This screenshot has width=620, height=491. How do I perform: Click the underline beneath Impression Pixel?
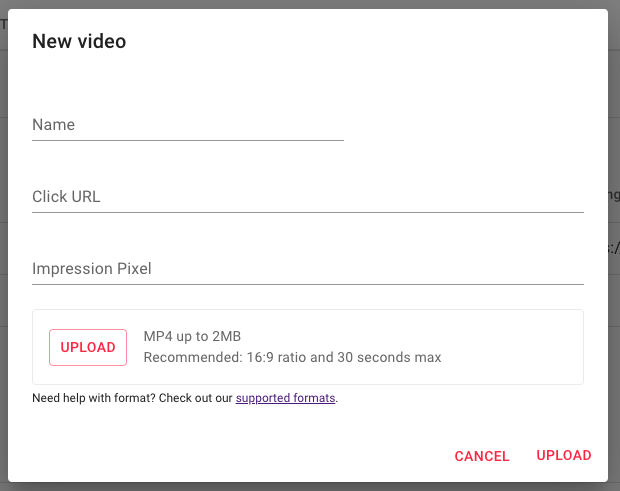(x=308, y=284)
